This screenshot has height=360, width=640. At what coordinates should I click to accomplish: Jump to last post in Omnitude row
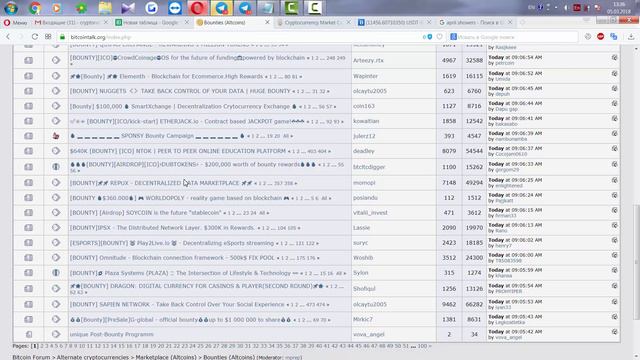pyautogui.click(x=614, y=256)
